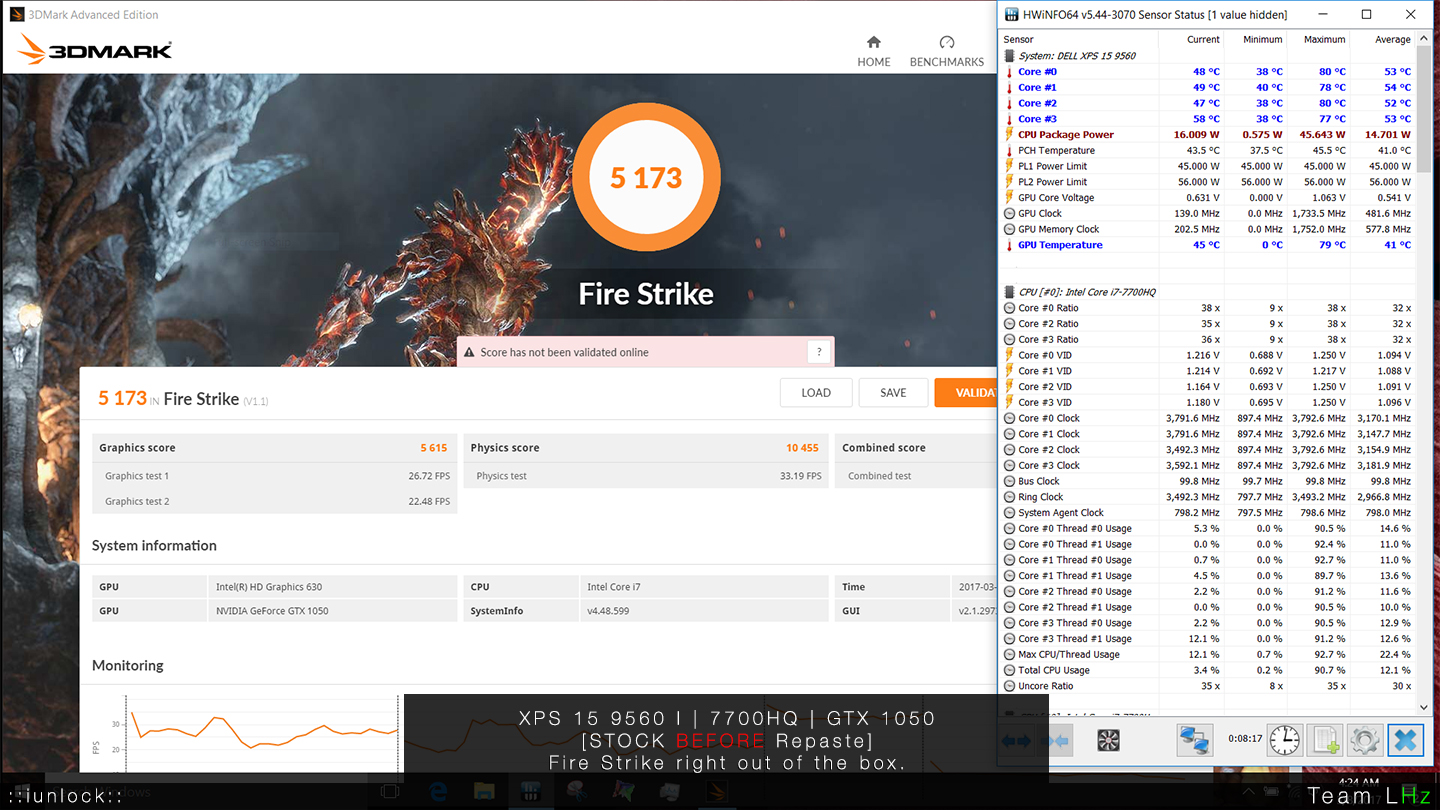Select the PL2 Power Limit row label
This screenshot has height=810, width=1440.
click(x=1052, y=182)
